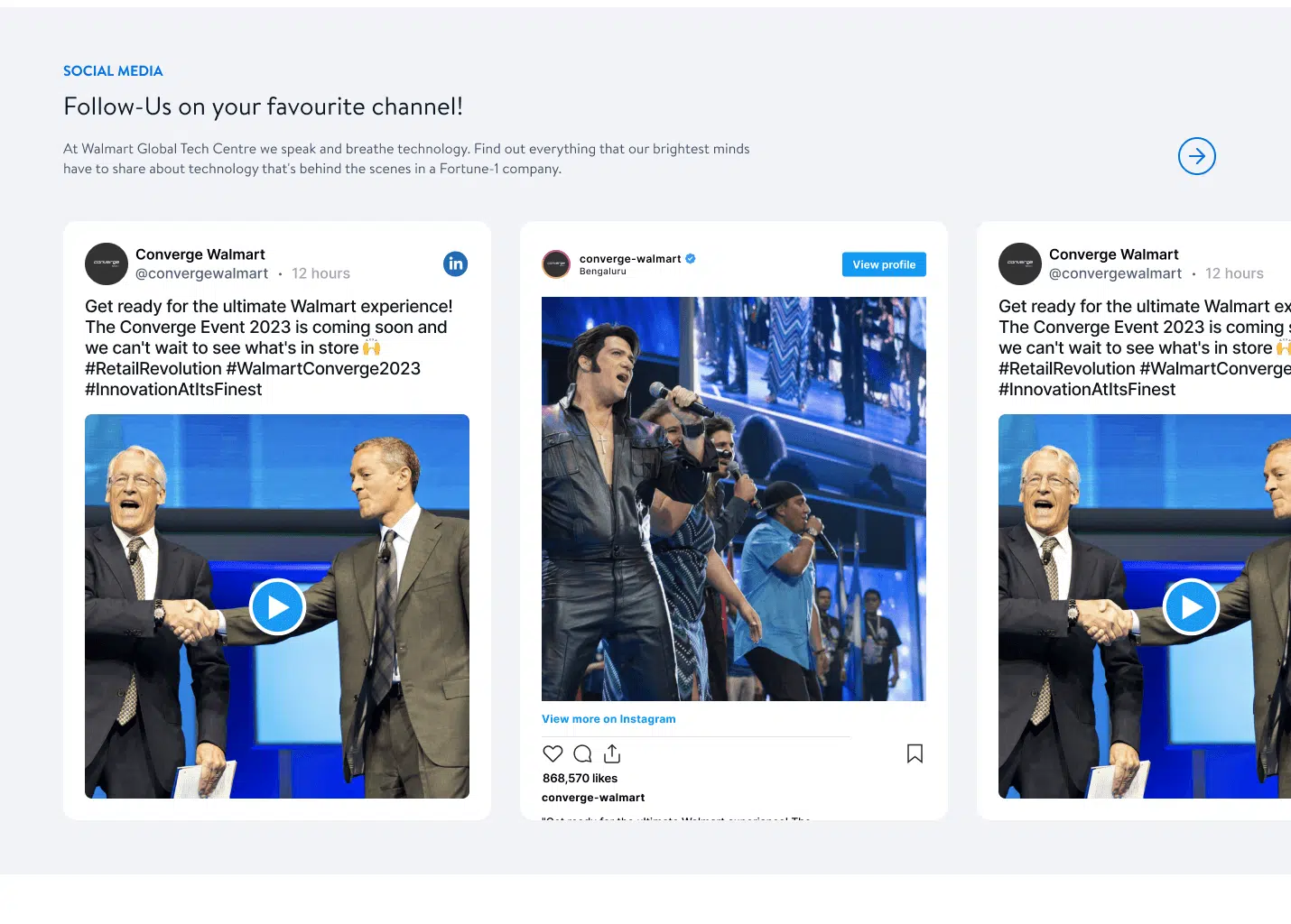
Task: Like the Instagram post with heart icon
Action: pos(553,753)
